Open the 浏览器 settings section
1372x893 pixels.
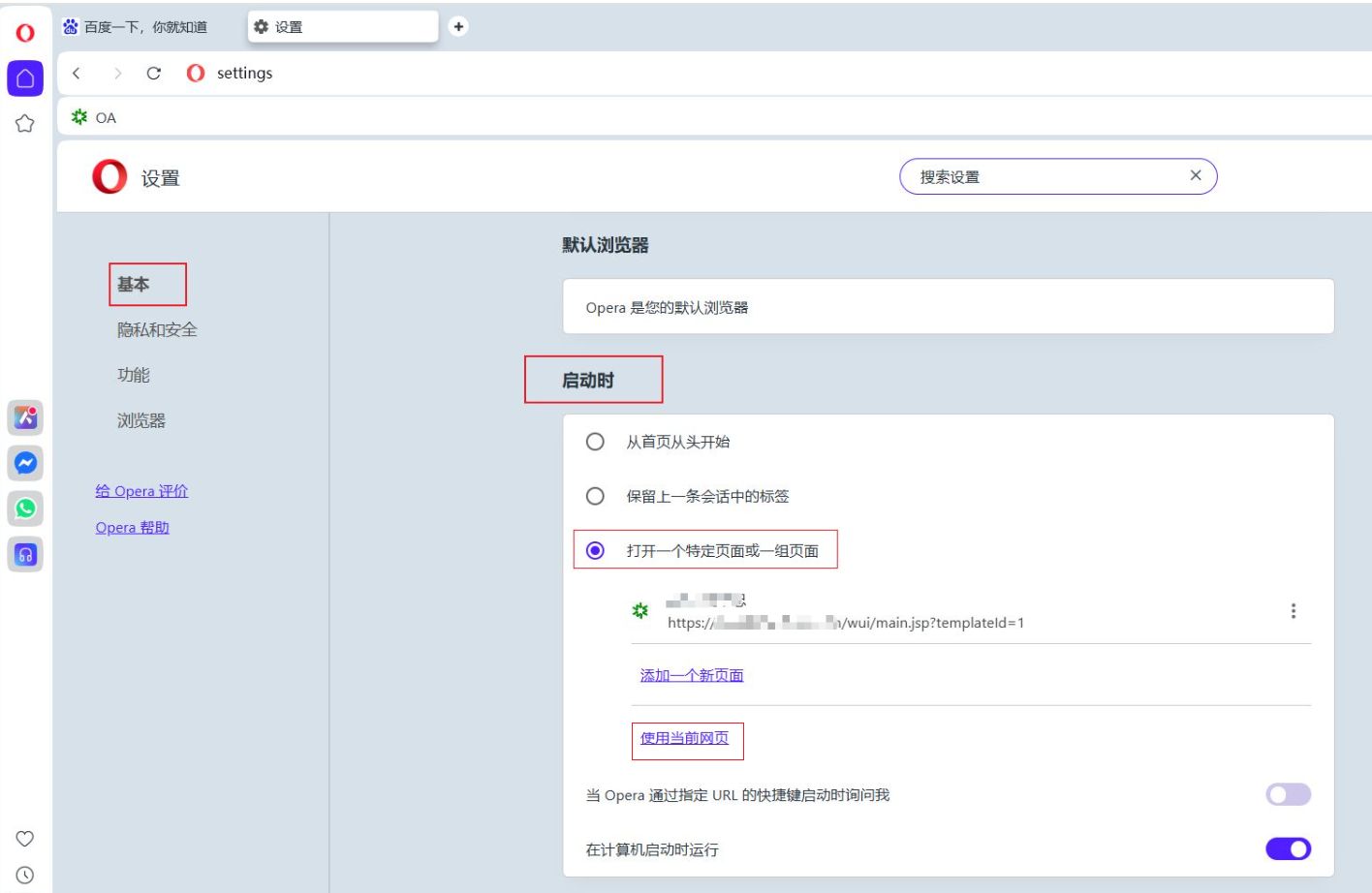tap(141, 420)
